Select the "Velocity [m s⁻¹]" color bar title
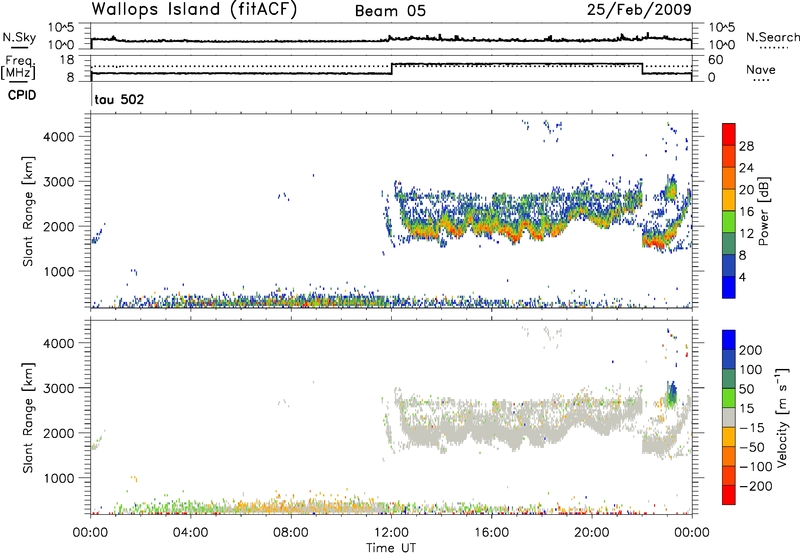800x554 pixels. pyautogui.click(x=782, y=418)
